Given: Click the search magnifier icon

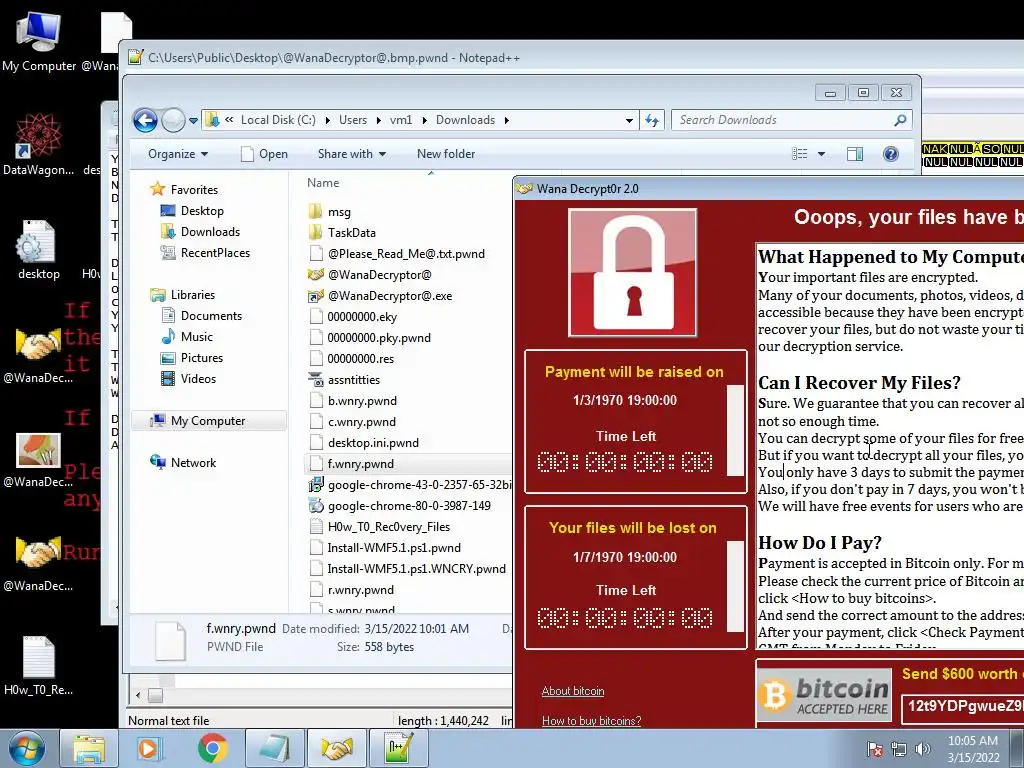Looking at the screenshot, I should 900,120.
